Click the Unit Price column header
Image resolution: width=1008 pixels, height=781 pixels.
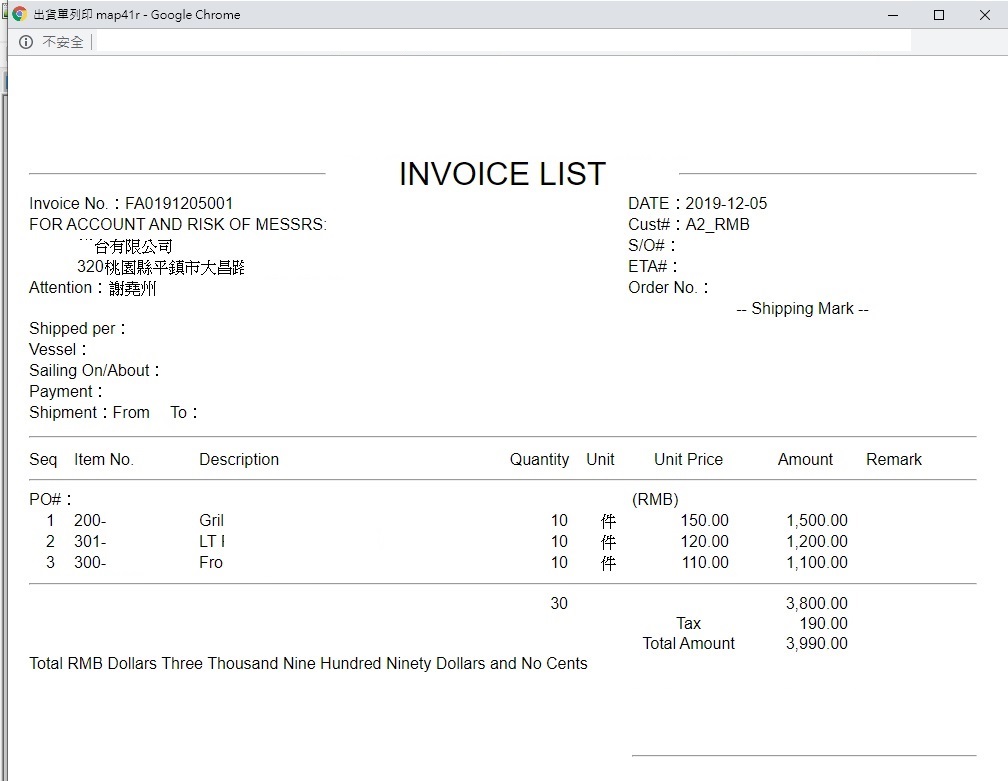[688, 460]
